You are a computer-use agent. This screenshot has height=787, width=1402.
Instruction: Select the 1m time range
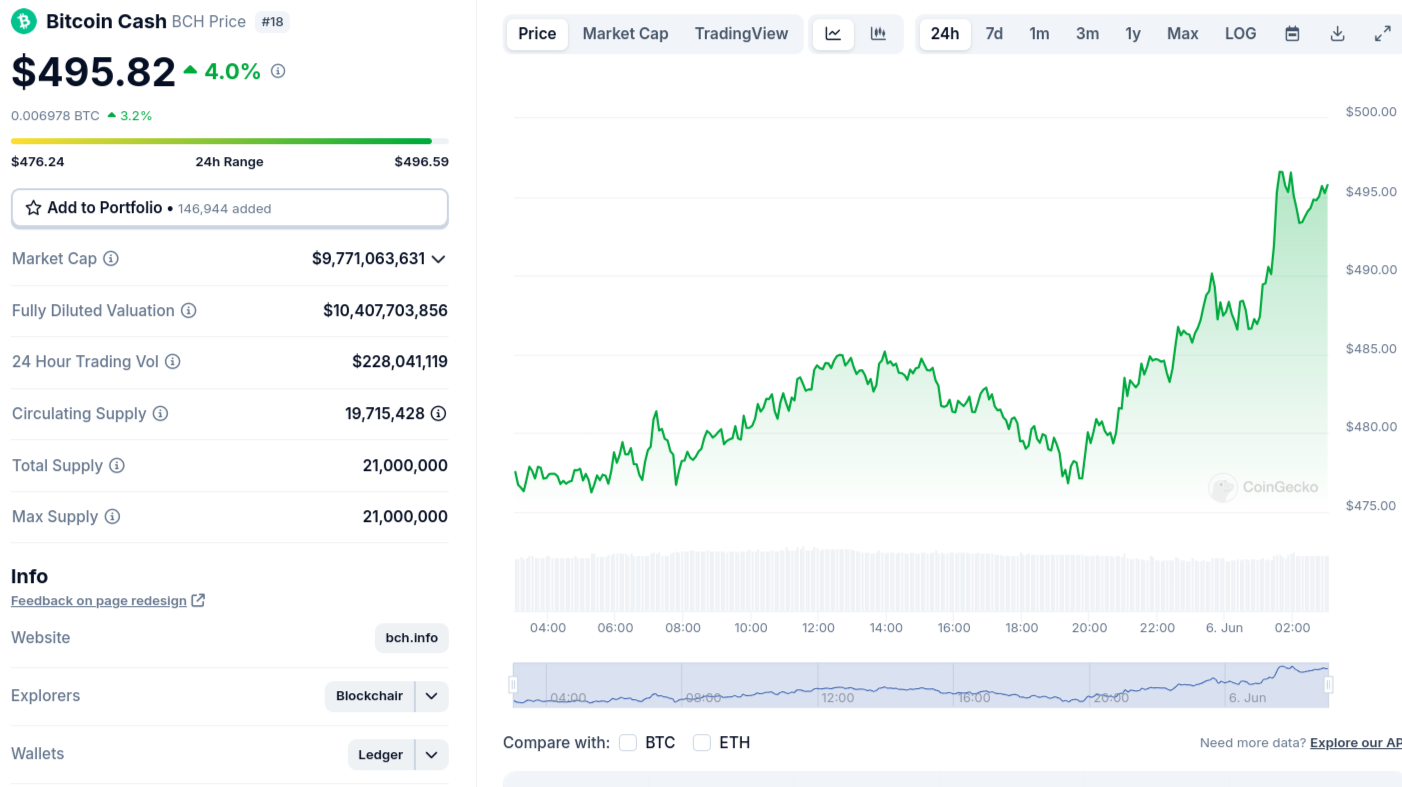coord(1039,33)
